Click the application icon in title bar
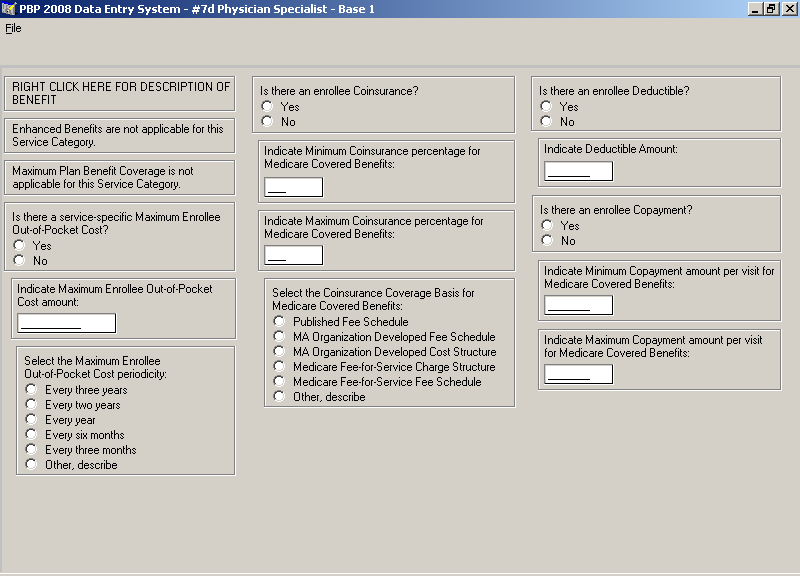The height and width of the screenshot is (576, 800). click(9, 9)
